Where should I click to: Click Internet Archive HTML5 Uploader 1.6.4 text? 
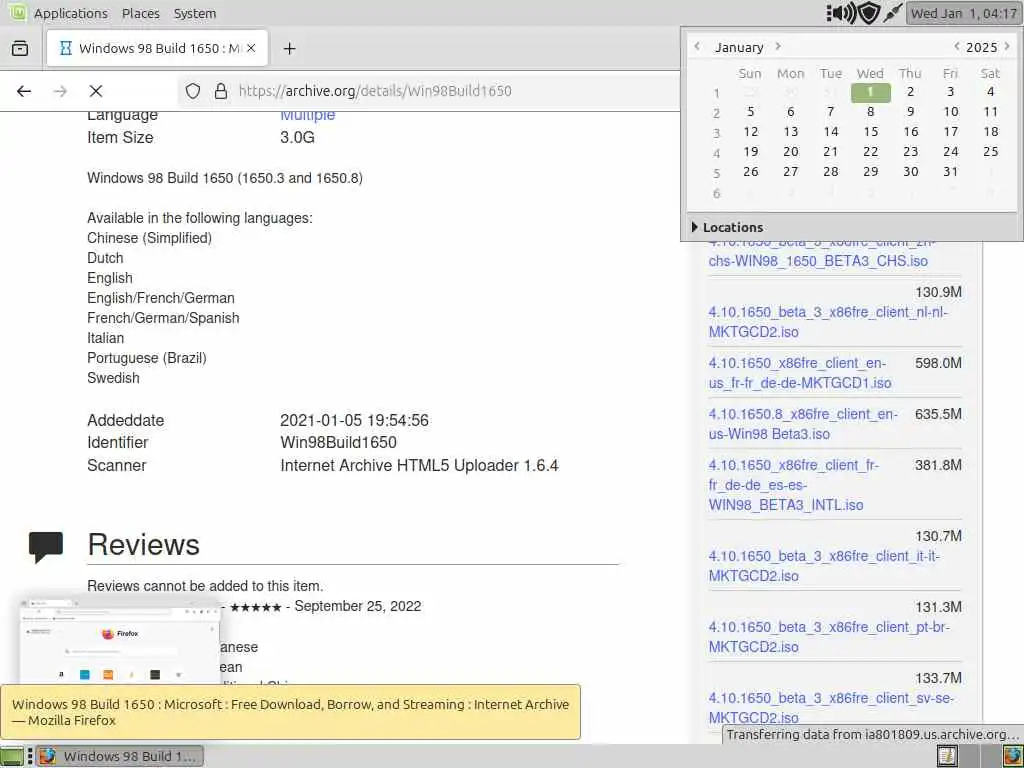point(419,465)
